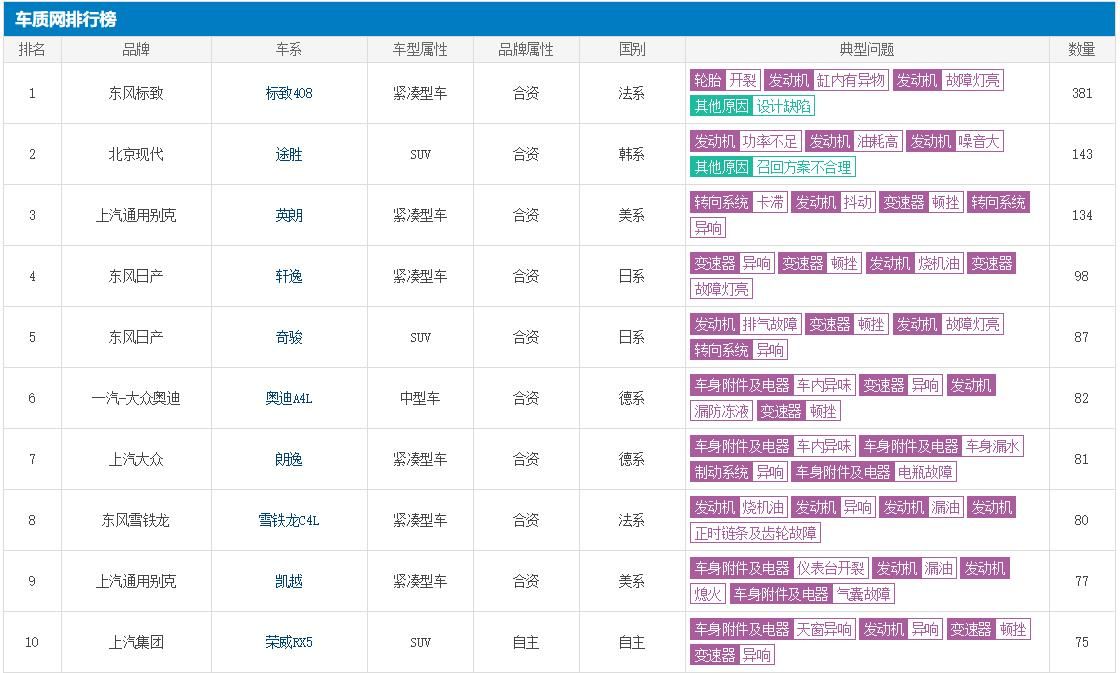The height and width of the screenshot is (673, 1120).
Task: Click the 上汽大众 brand cell
Action: tap(136, 459)
